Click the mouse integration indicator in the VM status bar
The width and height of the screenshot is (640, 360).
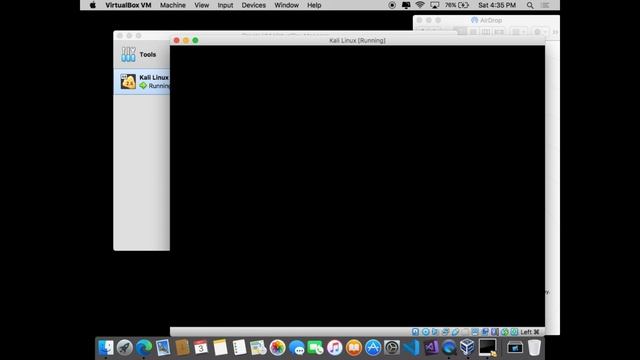tap(504, 332)
